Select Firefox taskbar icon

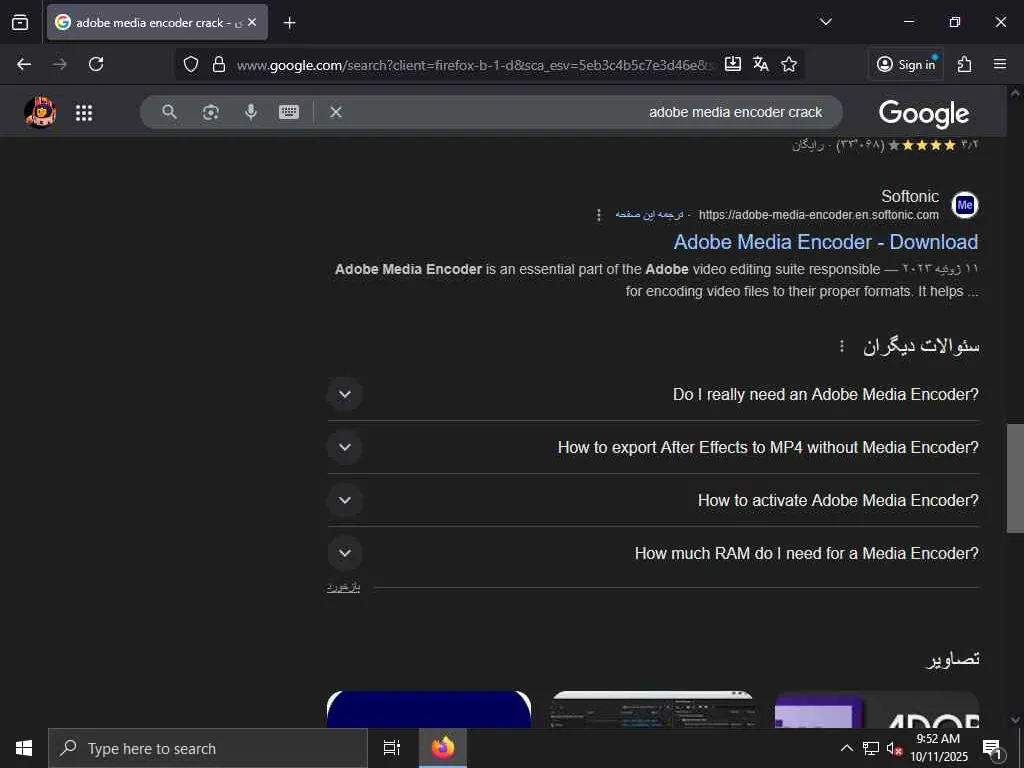[443, 748]
